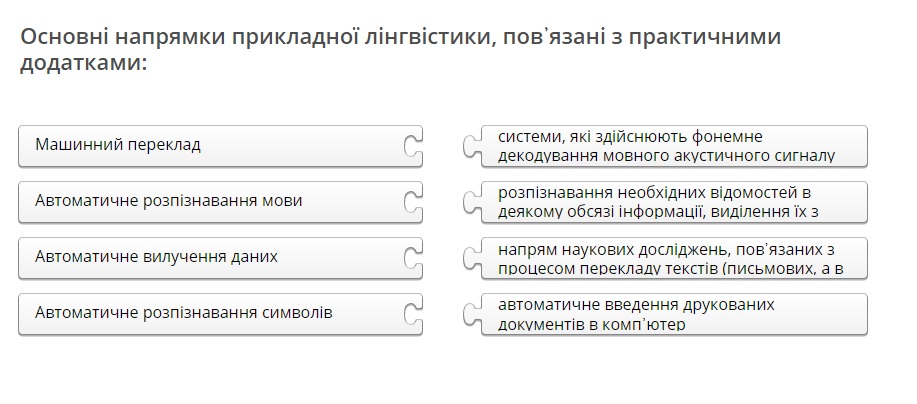Image resolution: width=917 pixels, height=404 pixels.
Task: Click the text документів в комп'ютер
Action: point(591,324)
